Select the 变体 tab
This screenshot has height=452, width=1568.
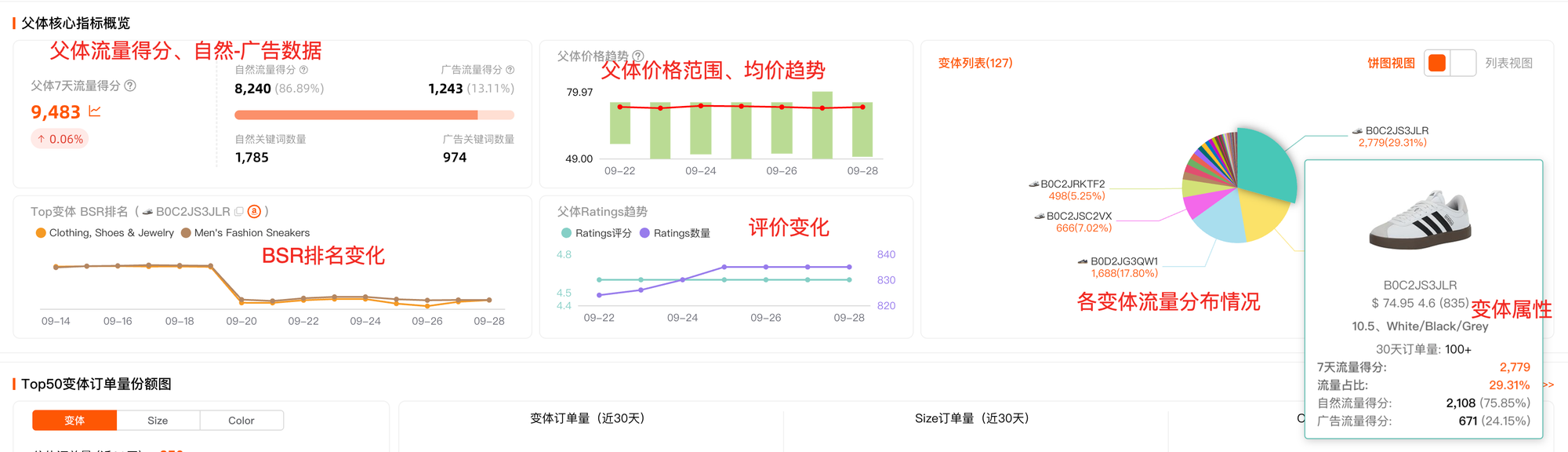coord(74,421)
